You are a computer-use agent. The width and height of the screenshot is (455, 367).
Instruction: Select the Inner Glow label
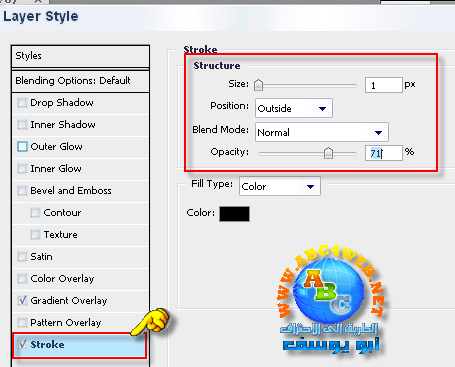coord(56,169)
